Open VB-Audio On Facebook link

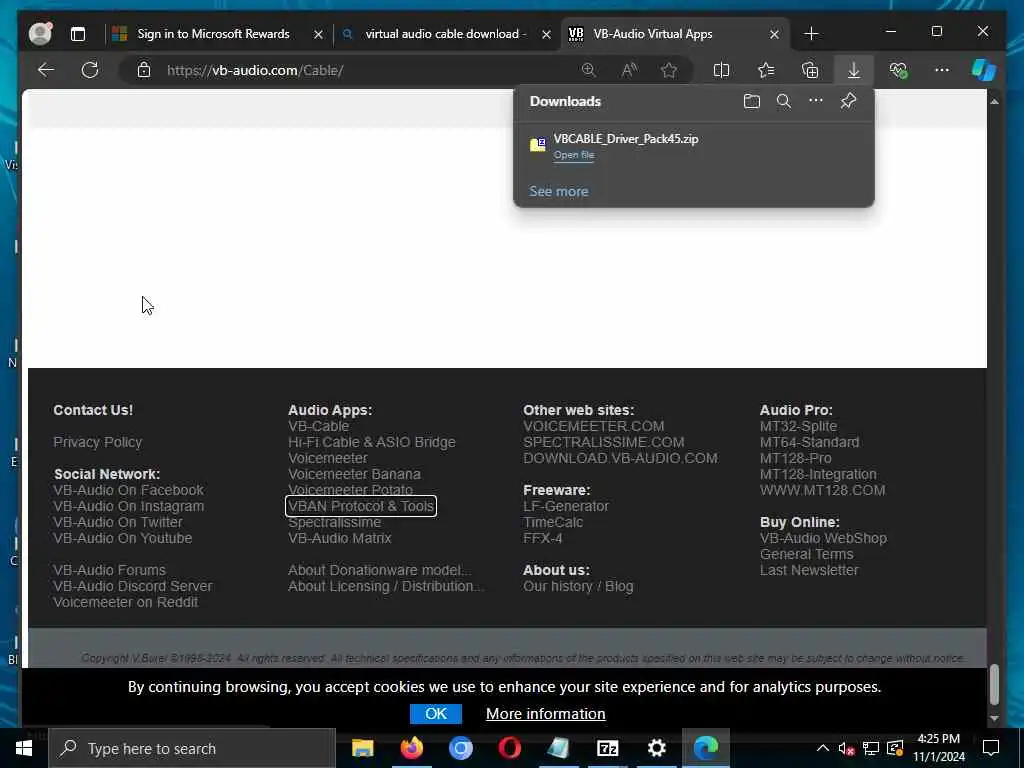(x=128, y=490)
